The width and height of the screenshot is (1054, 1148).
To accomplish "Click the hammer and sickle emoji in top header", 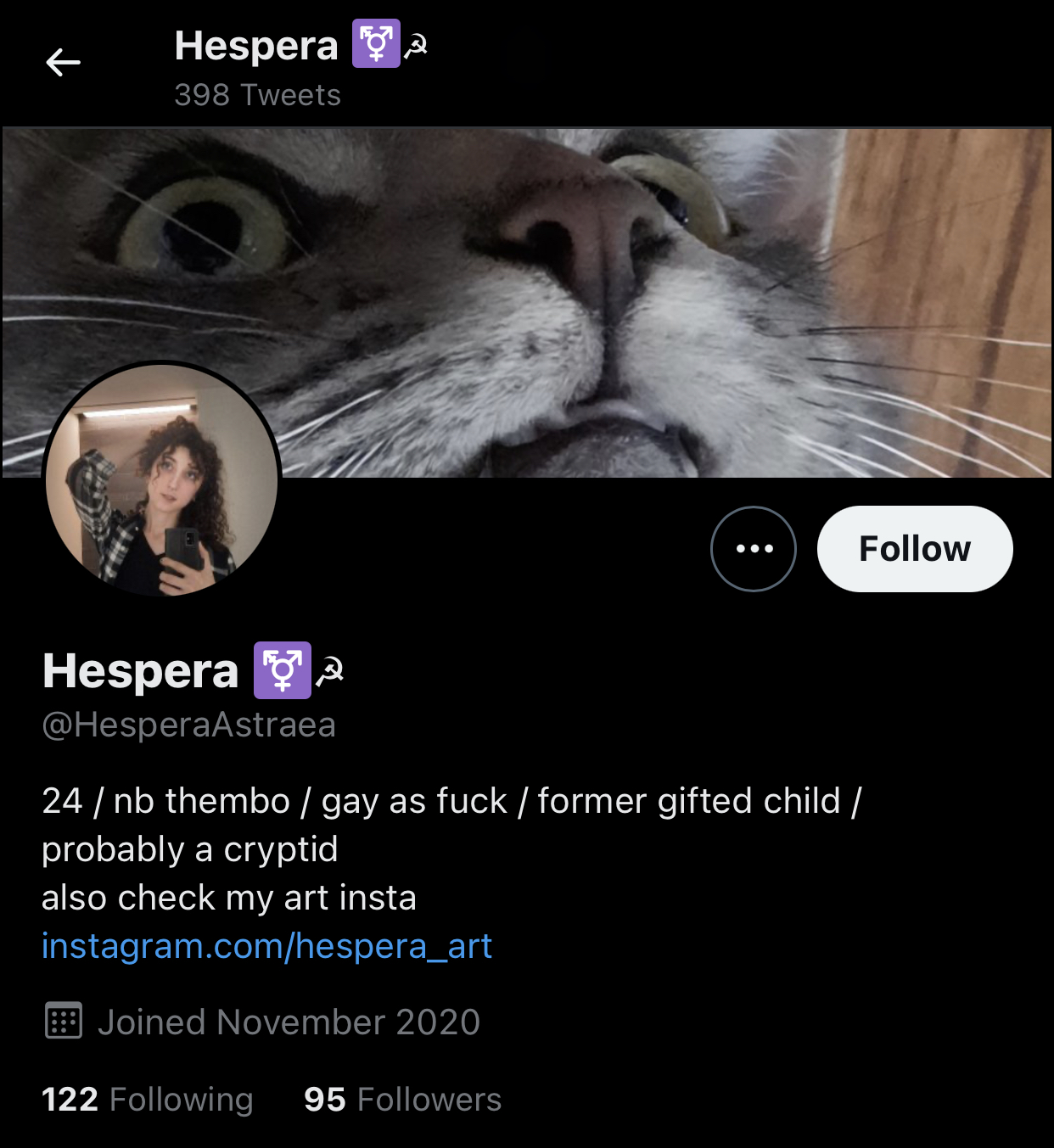I will (x=416, y=48).
